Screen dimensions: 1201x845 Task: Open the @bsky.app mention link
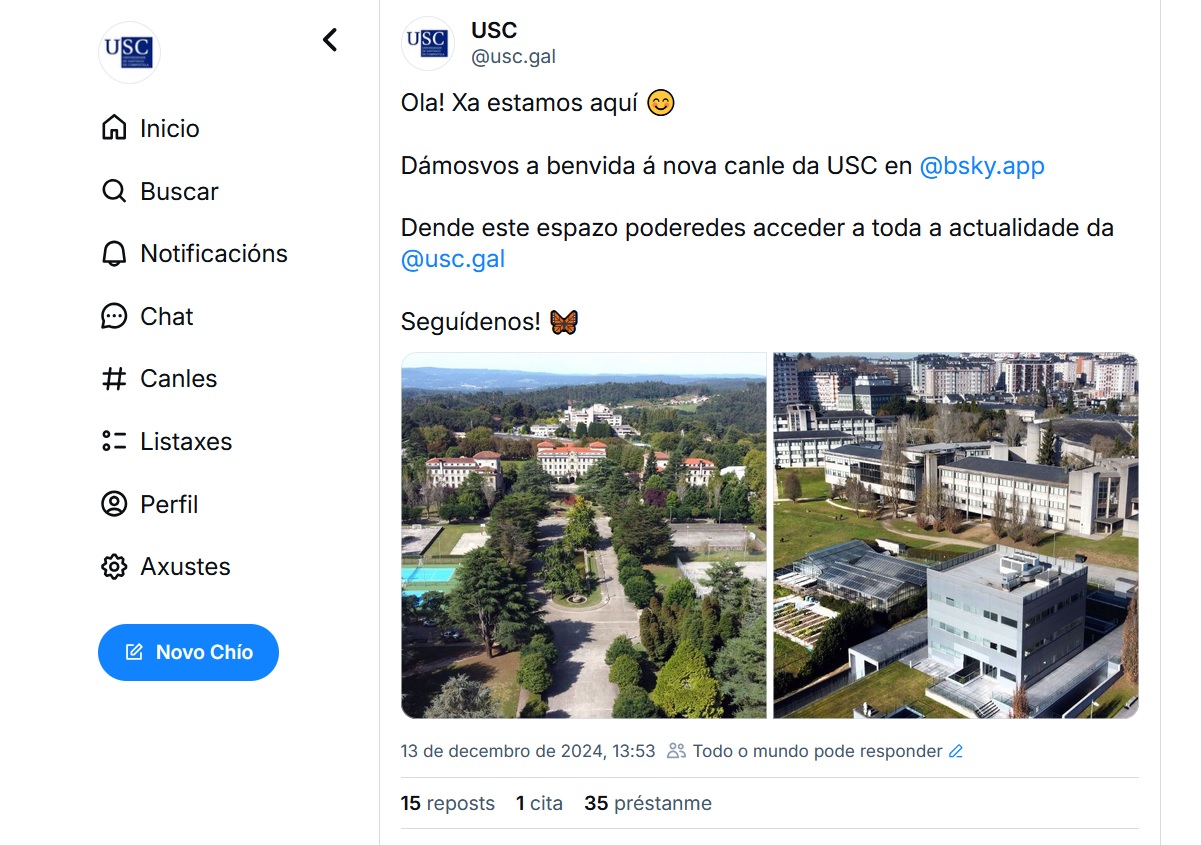[981, 166]
